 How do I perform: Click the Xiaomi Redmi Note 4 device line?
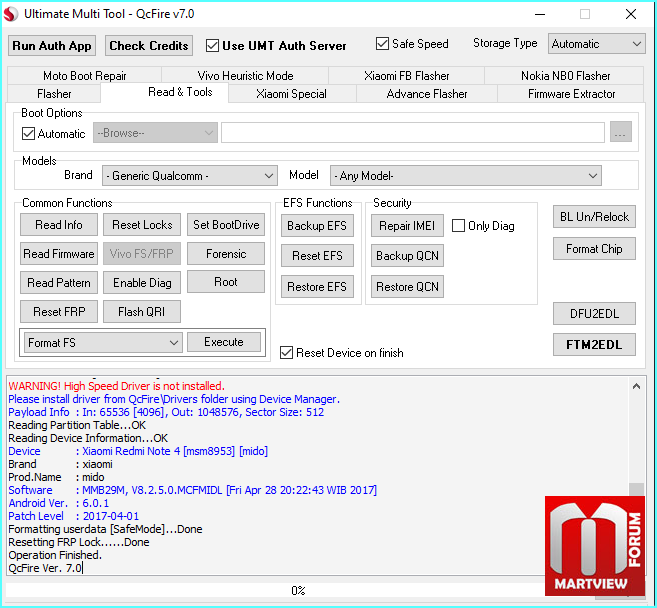(x=138, y=451)
